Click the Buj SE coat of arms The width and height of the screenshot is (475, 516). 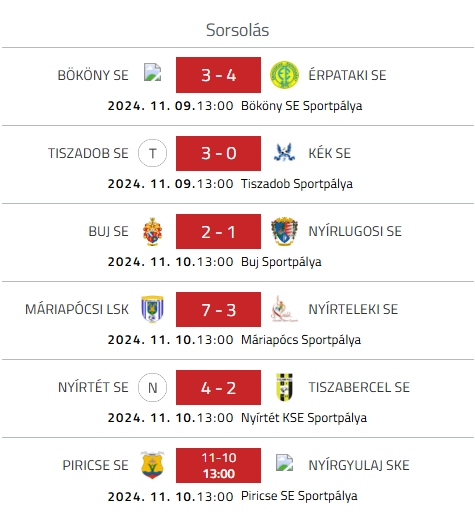click(152, 231)
